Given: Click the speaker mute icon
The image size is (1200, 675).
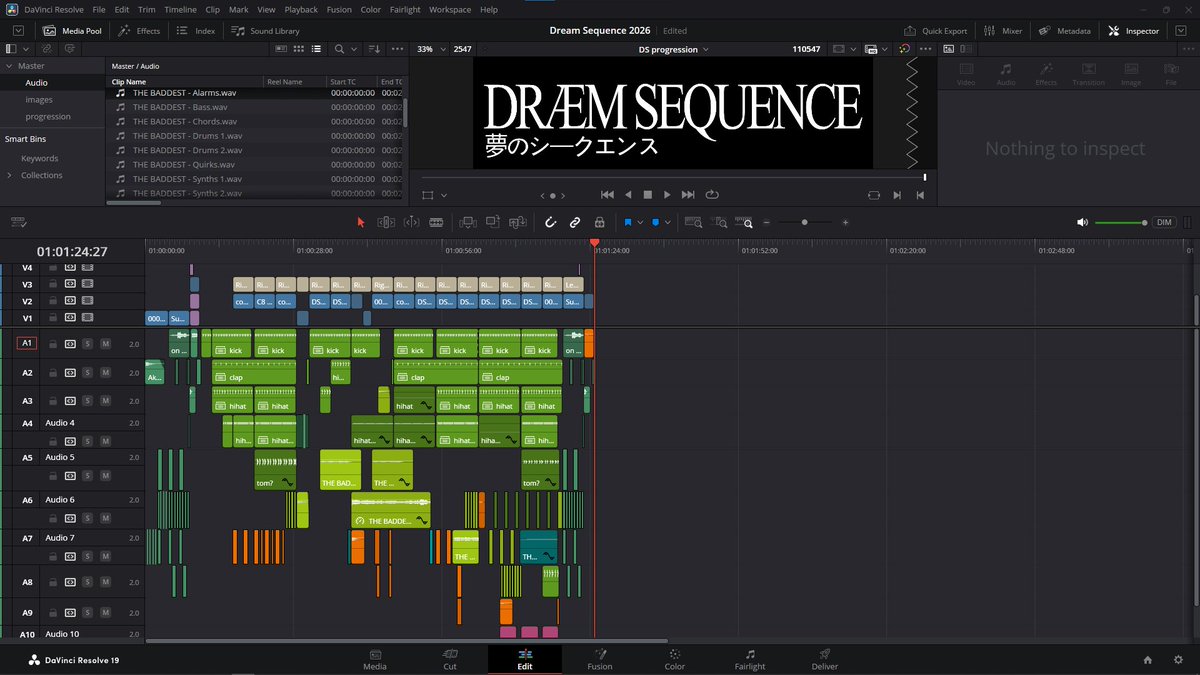Looking at the screenshot, I should [x=1082, y=222].
